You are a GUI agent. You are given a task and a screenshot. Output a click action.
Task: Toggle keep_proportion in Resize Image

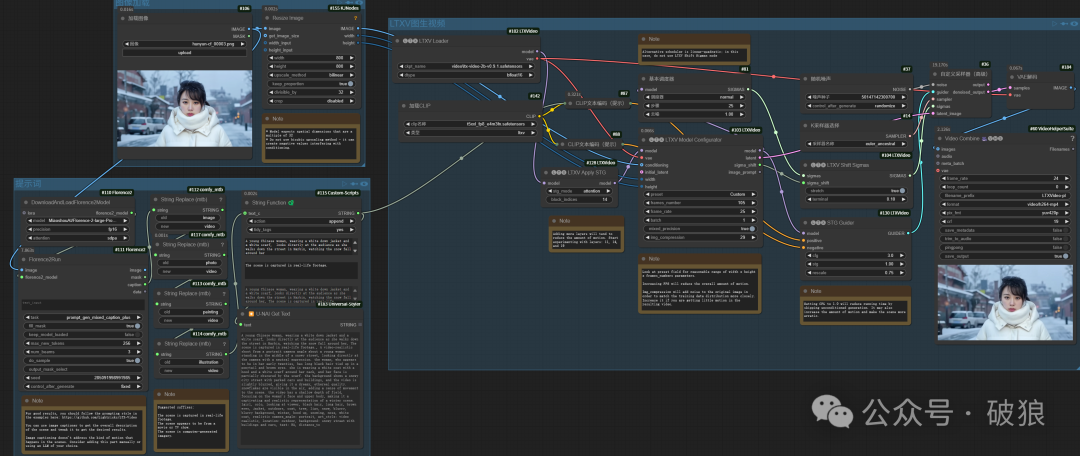click(312, 83)
